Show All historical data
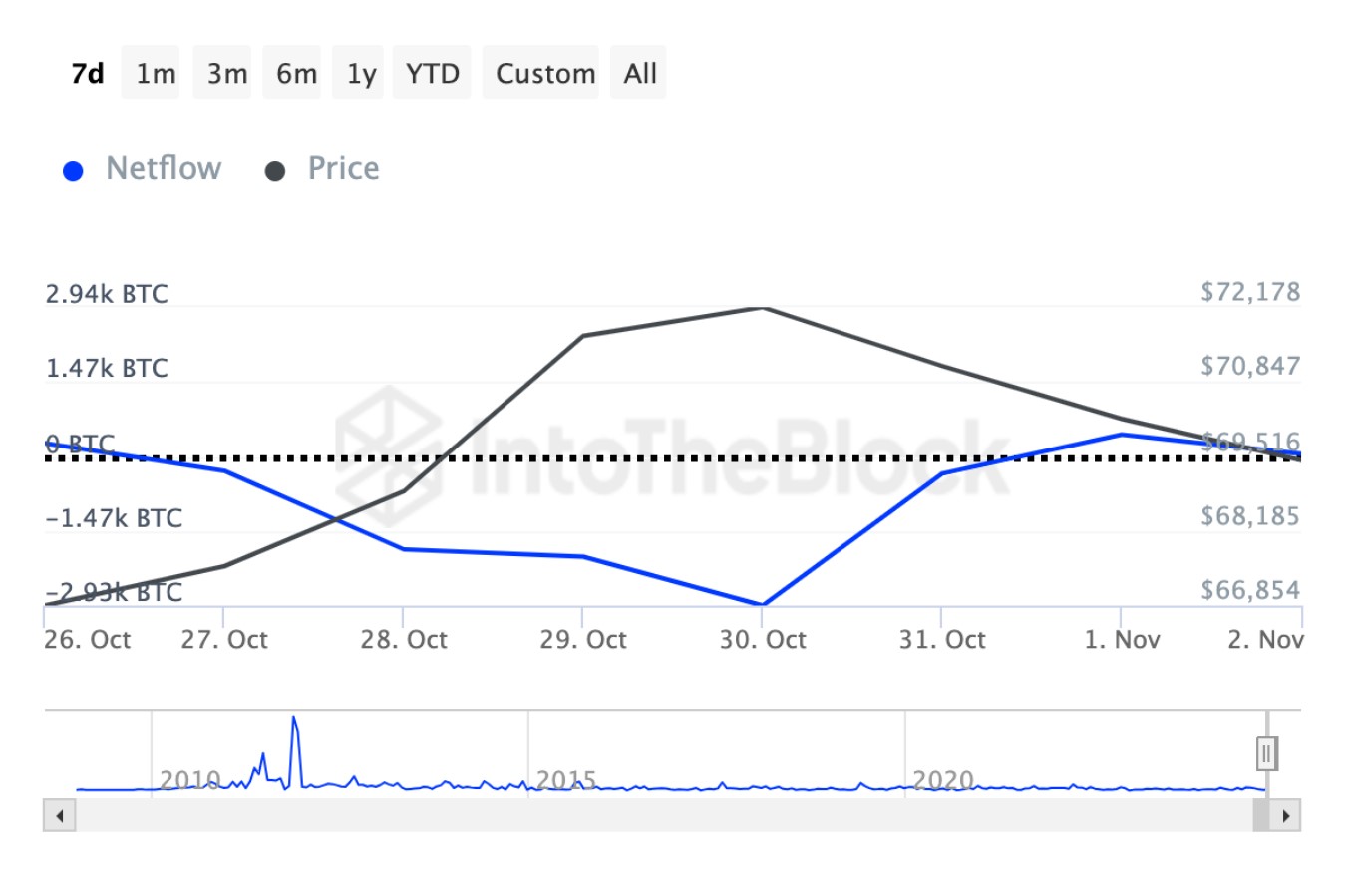Screen dimensions: 1346x896 click(639, 73)
